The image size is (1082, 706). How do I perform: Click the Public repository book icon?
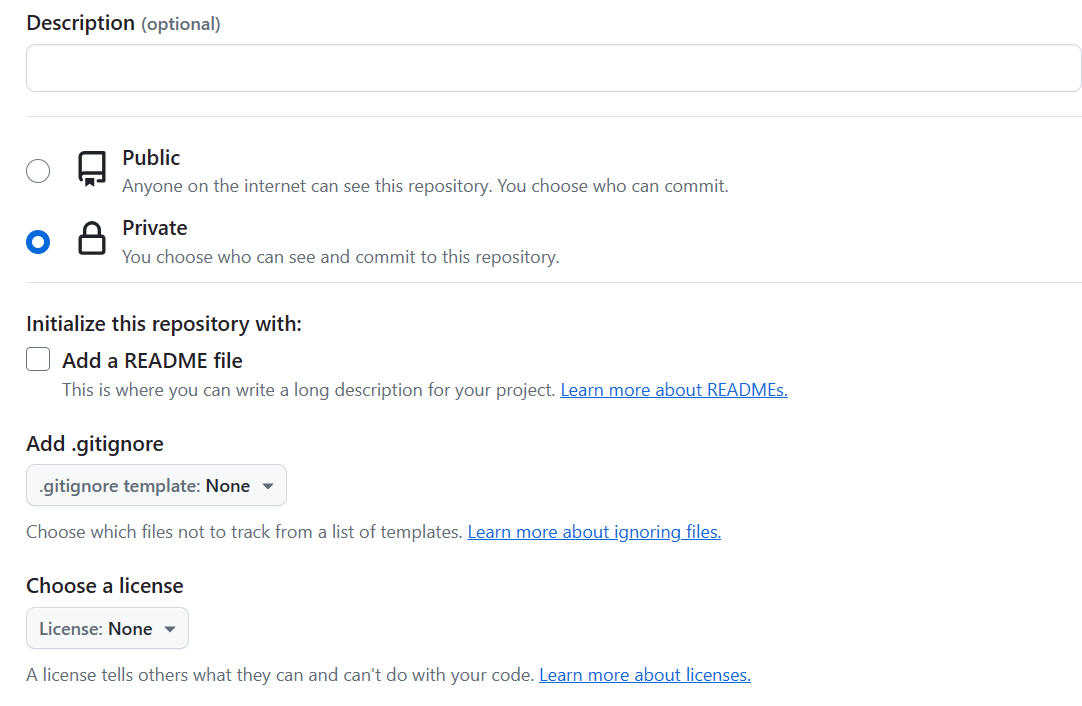tap(92, 169)
